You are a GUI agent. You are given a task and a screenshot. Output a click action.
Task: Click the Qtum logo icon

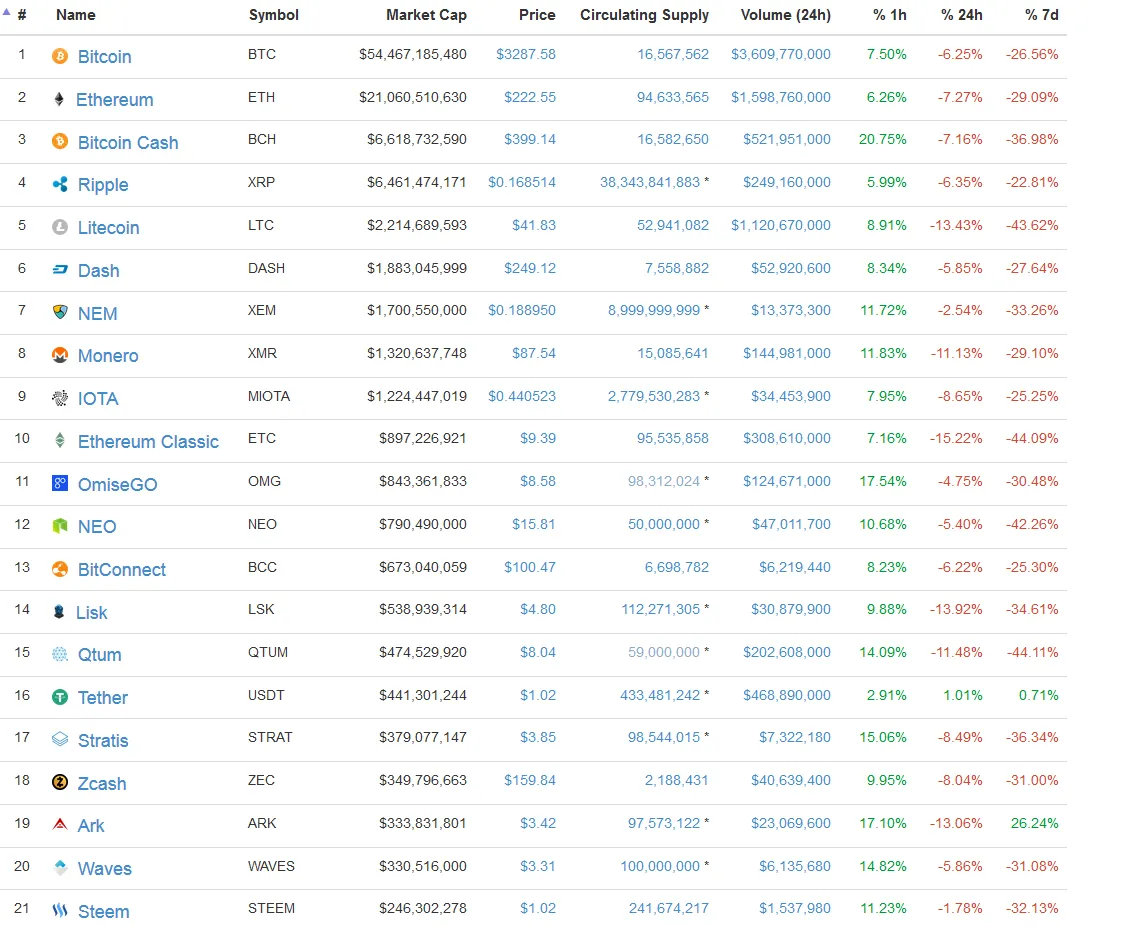(60, 654)
